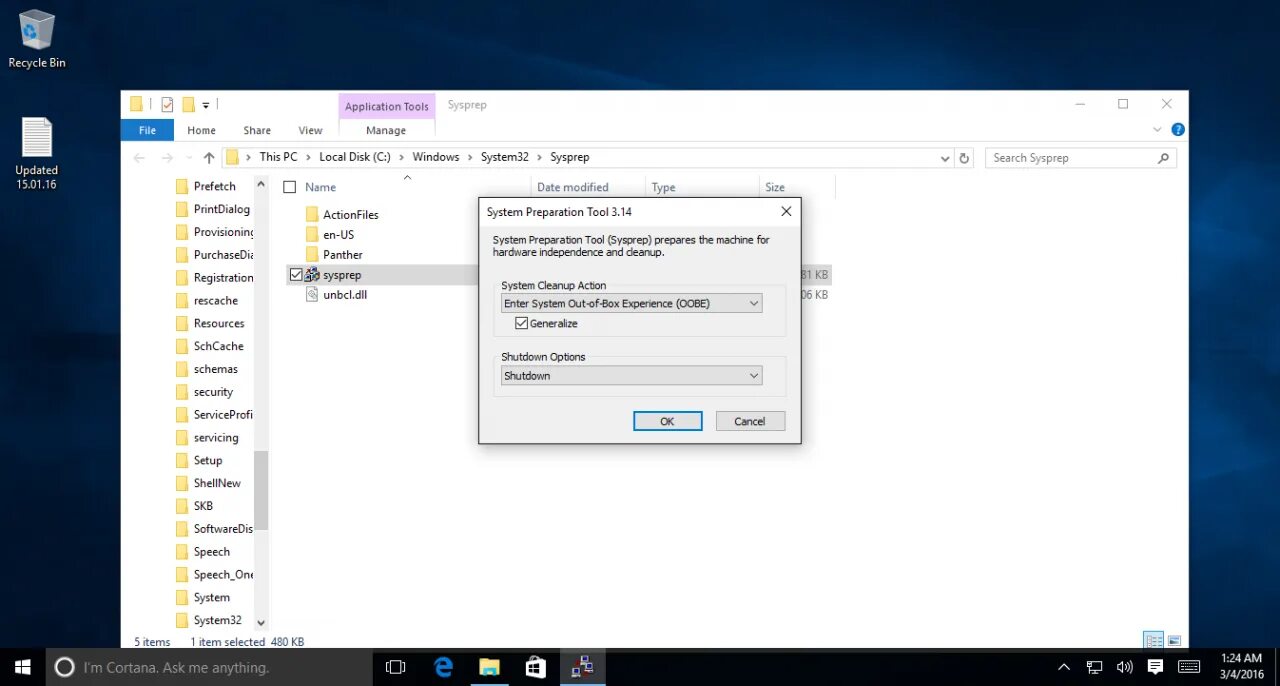Close the System Preparation Tool dialog

click(x=786, y=212)
